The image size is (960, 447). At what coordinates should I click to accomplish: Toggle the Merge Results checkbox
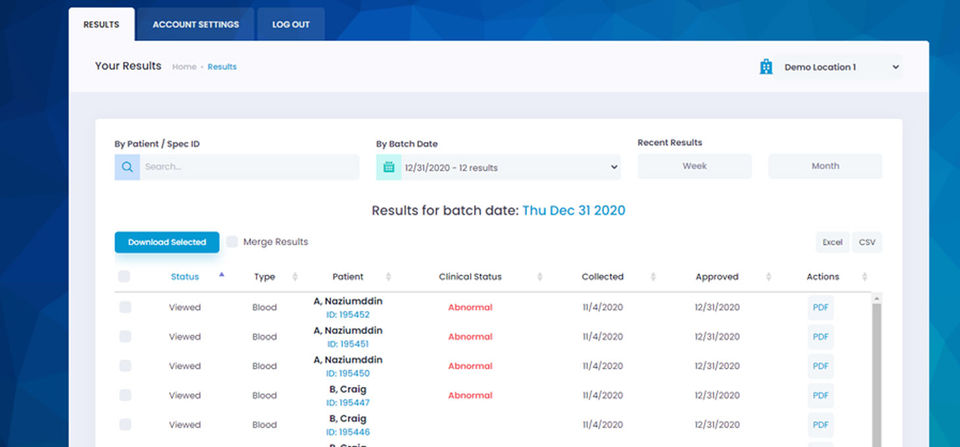pos(232,242)
